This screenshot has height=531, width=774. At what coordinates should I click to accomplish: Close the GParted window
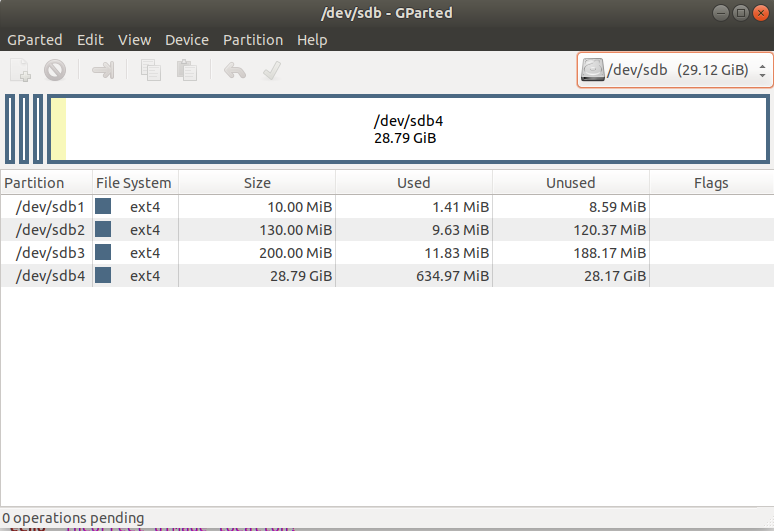(761, 13)
